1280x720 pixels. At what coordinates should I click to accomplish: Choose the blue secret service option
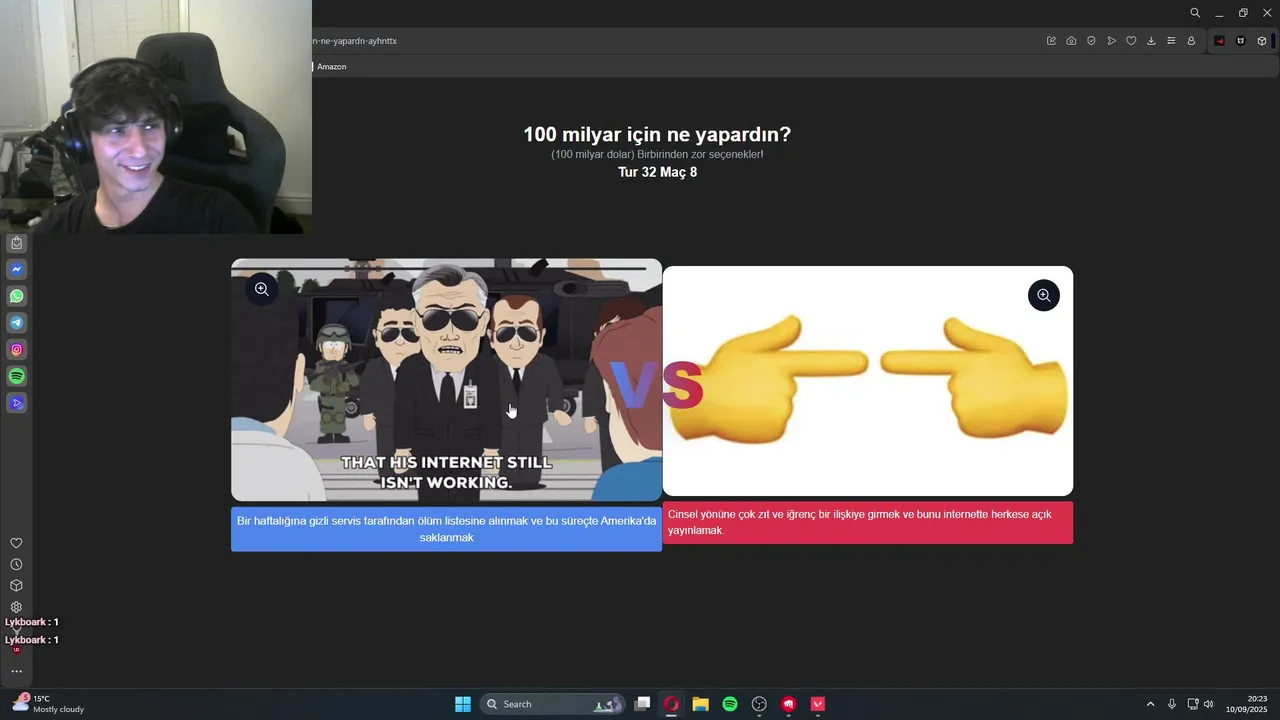pos(446,529)
